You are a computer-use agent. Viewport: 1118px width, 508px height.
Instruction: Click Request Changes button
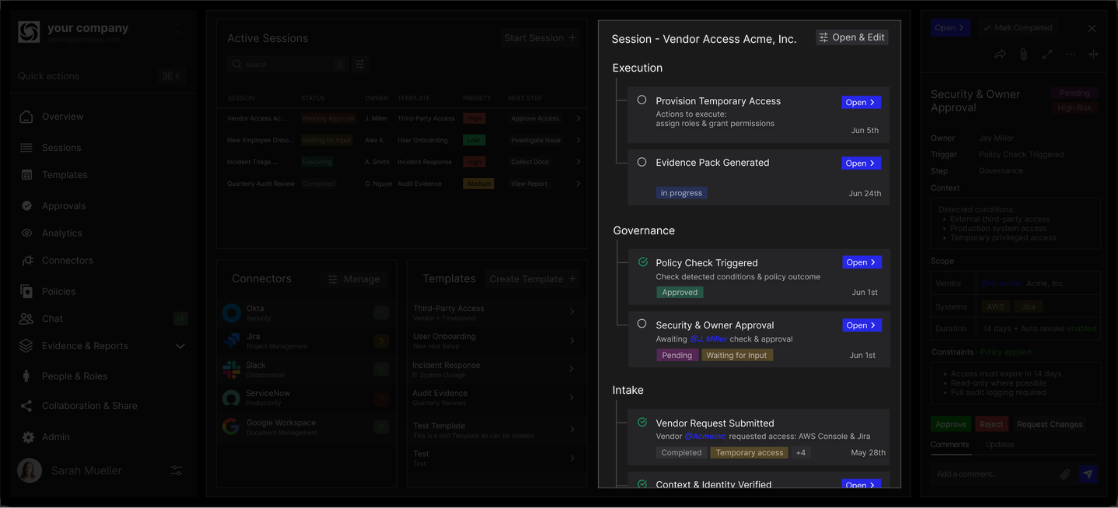1050,424
